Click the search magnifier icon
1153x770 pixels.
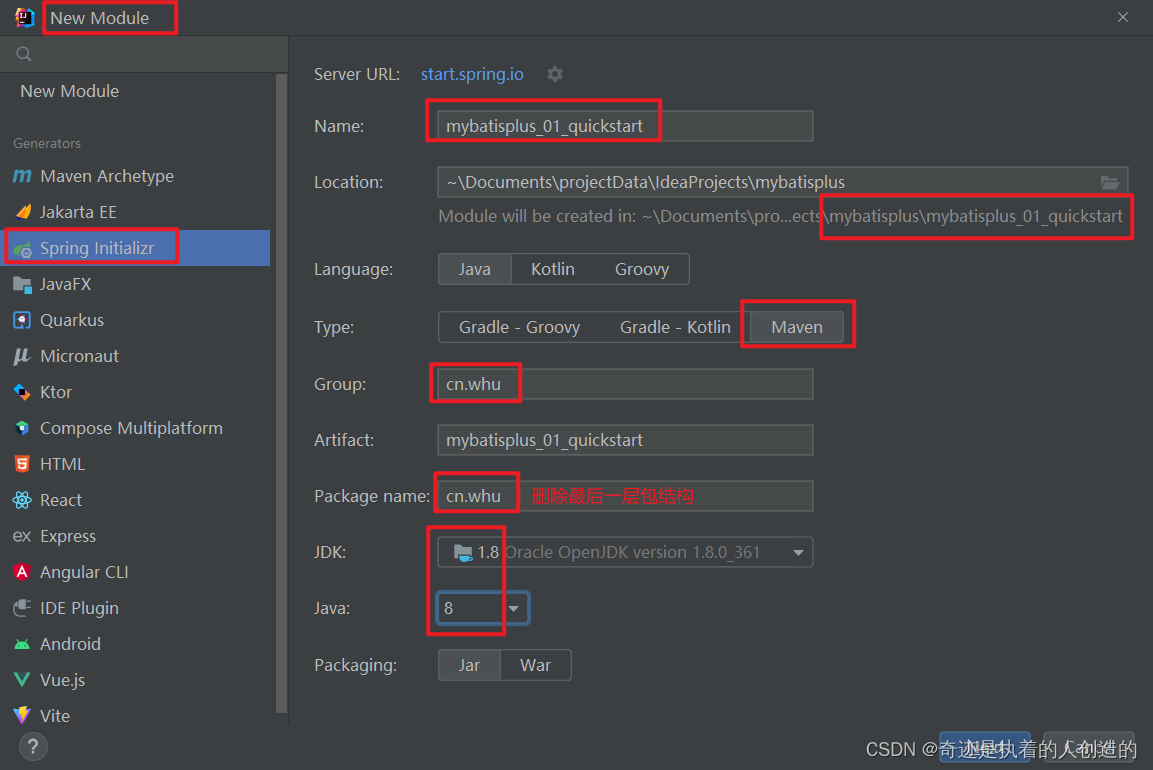[24, 54]
